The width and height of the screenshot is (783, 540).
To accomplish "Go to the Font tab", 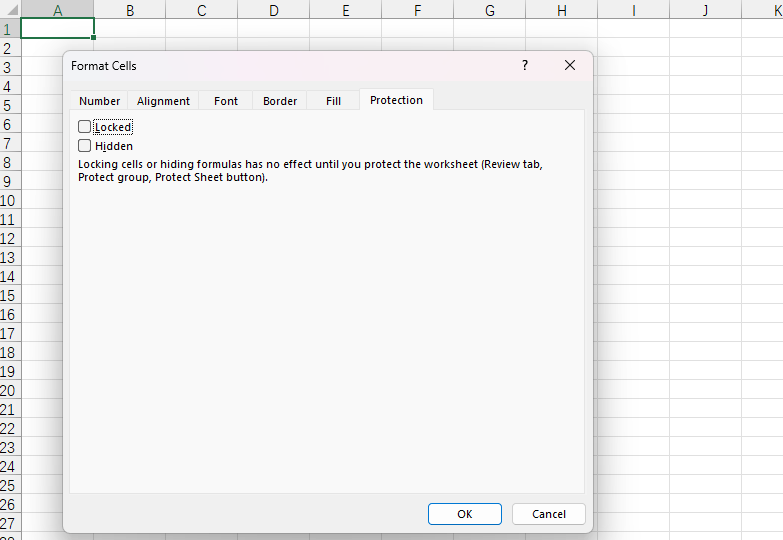I will 226,101.
